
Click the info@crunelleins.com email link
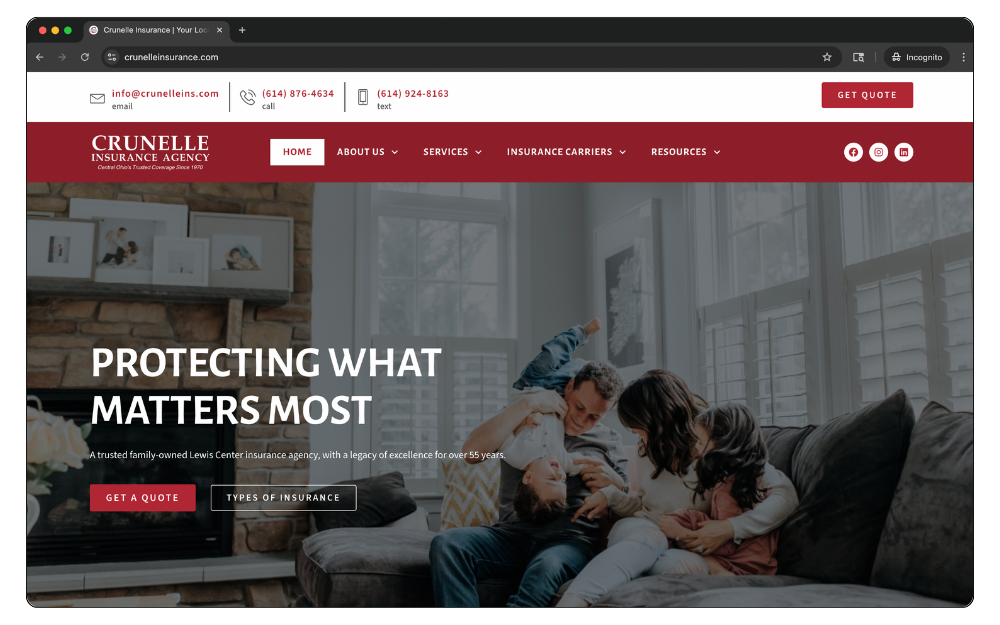point(165,93)
